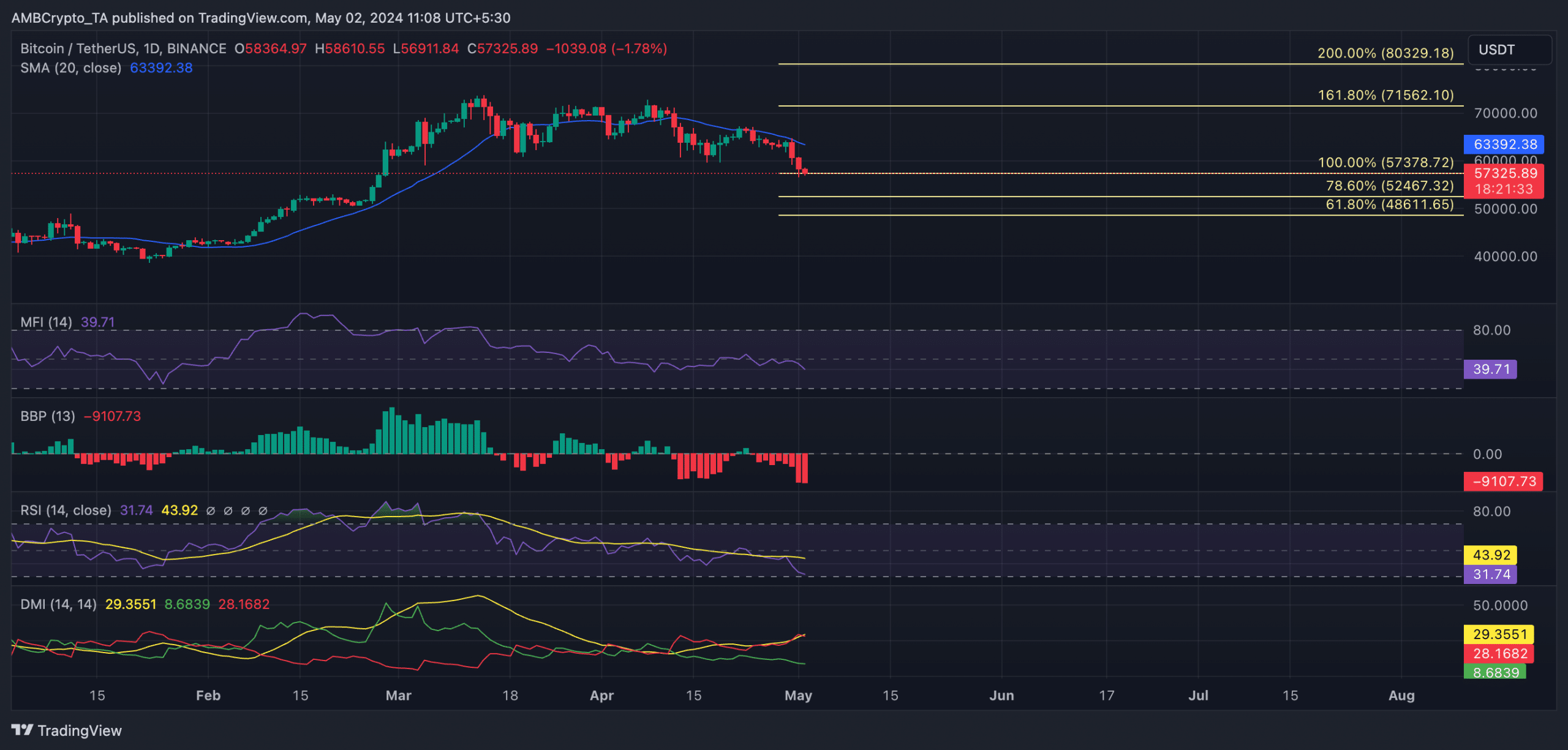Click the Mar label on time axis
The image size is (1568, 750).
tap(399, 695)
